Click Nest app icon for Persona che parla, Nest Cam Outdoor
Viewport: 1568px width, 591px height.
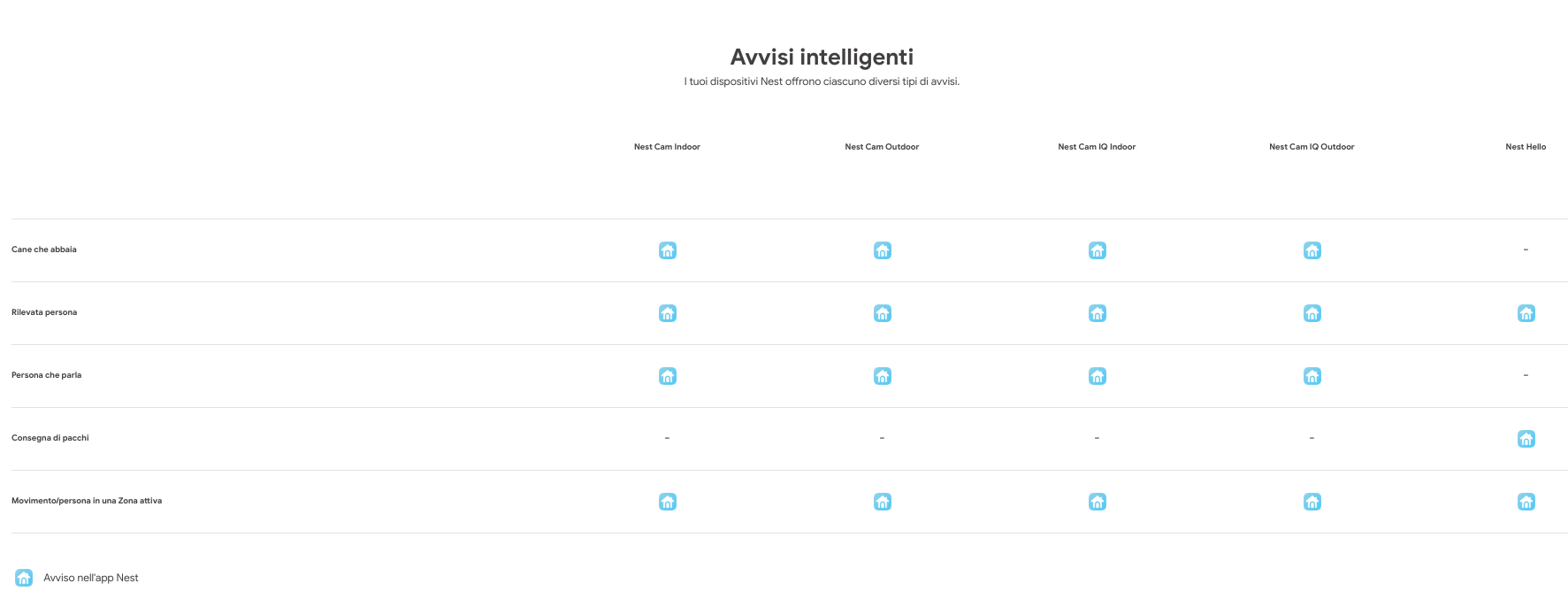point(882,376)
